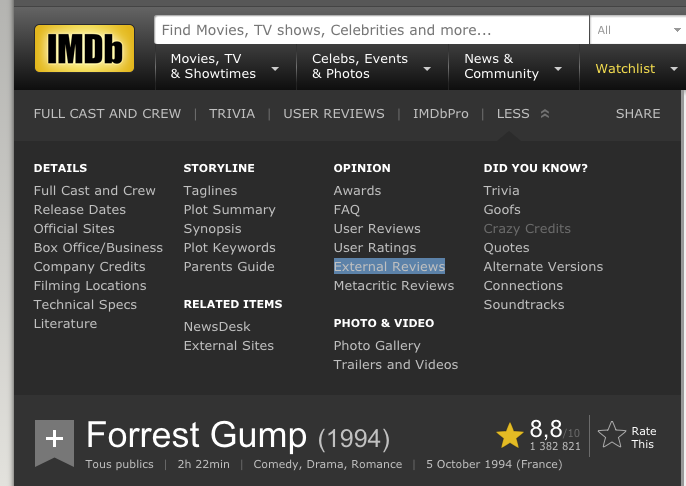Focus the Find Movies search field
The width and height of the screenshot is (686, 486).
(x=371, y=30)
